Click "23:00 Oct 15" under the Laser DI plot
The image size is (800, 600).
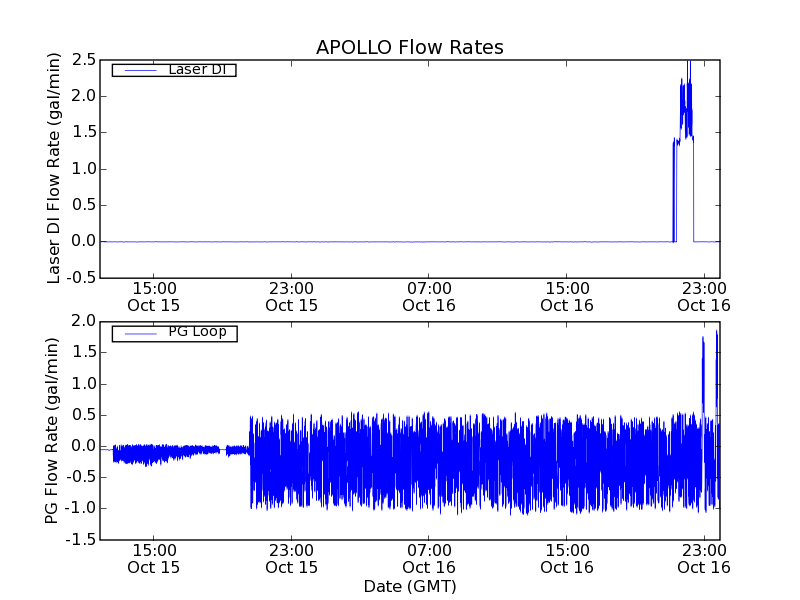tap(291, 297)
